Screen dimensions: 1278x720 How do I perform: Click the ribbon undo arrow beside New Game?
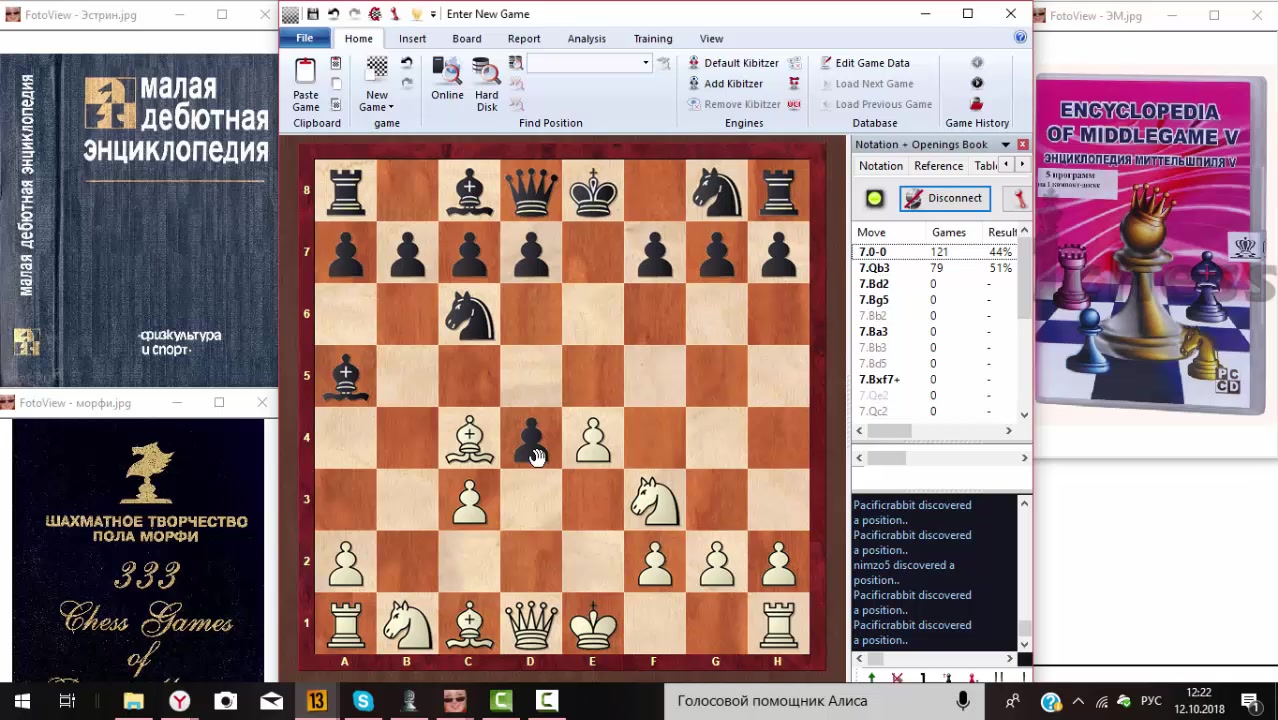click(x=406, y=63)
